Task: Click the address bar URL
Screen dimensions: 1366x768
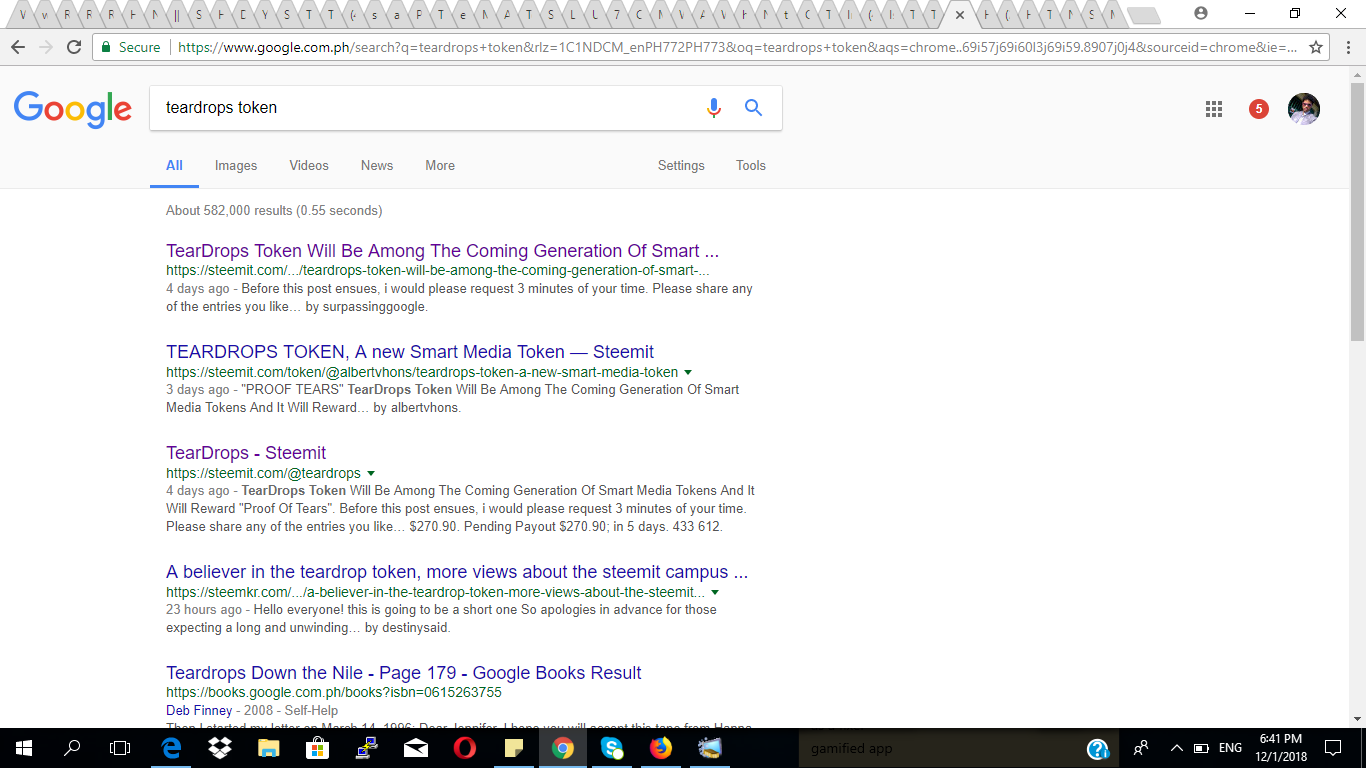Action: pos(735,47)
